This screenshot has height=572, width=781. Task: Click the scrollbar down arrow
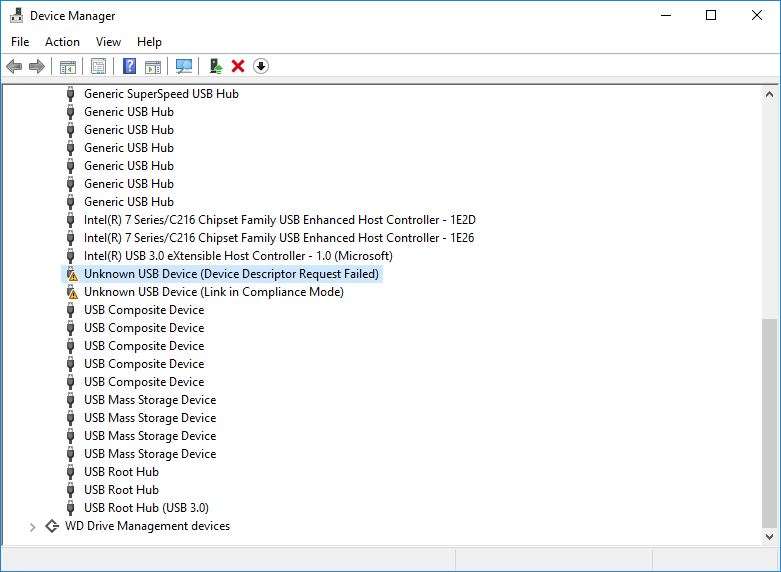click(x=770, y=537)
